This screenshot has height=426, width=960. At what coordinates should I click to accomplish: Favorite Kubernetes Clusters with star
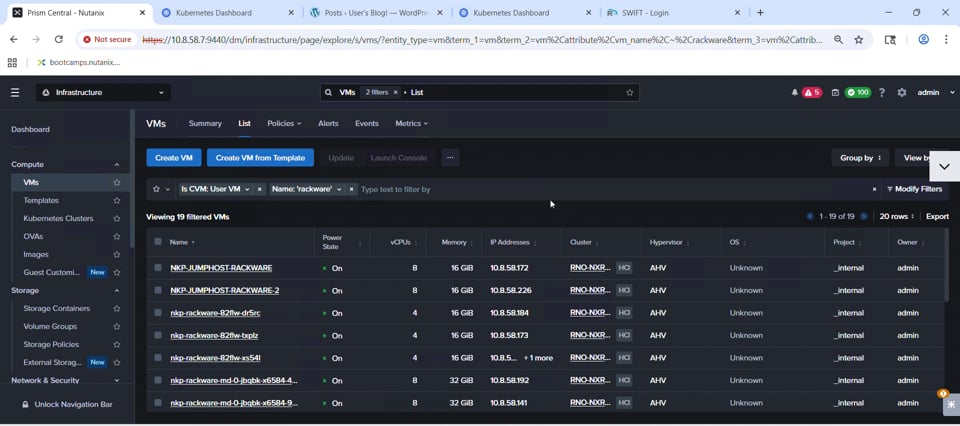[x=116, y=219]
